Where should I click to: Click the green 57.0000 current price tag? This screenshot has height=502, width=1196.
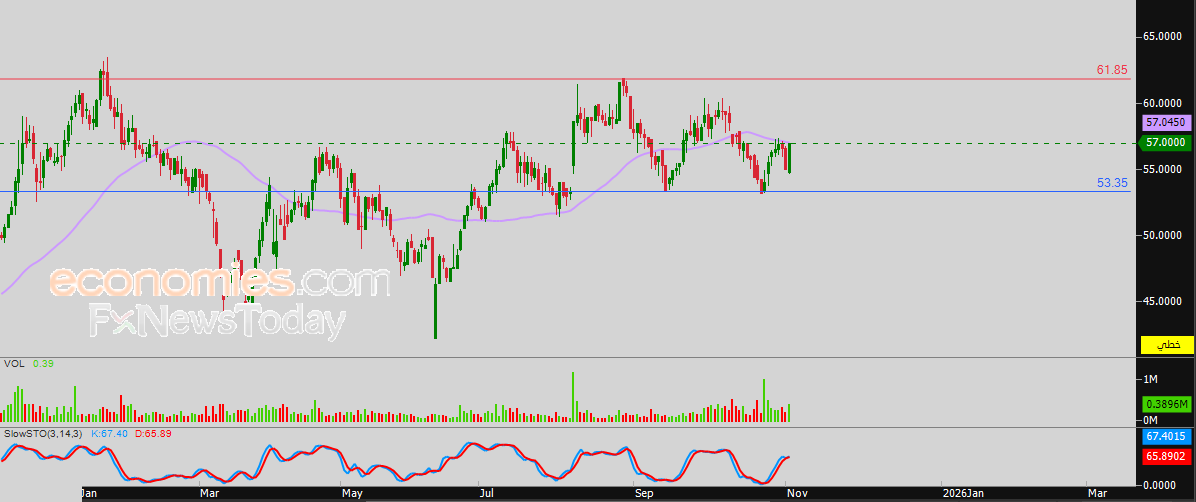tap(1166, 143)
